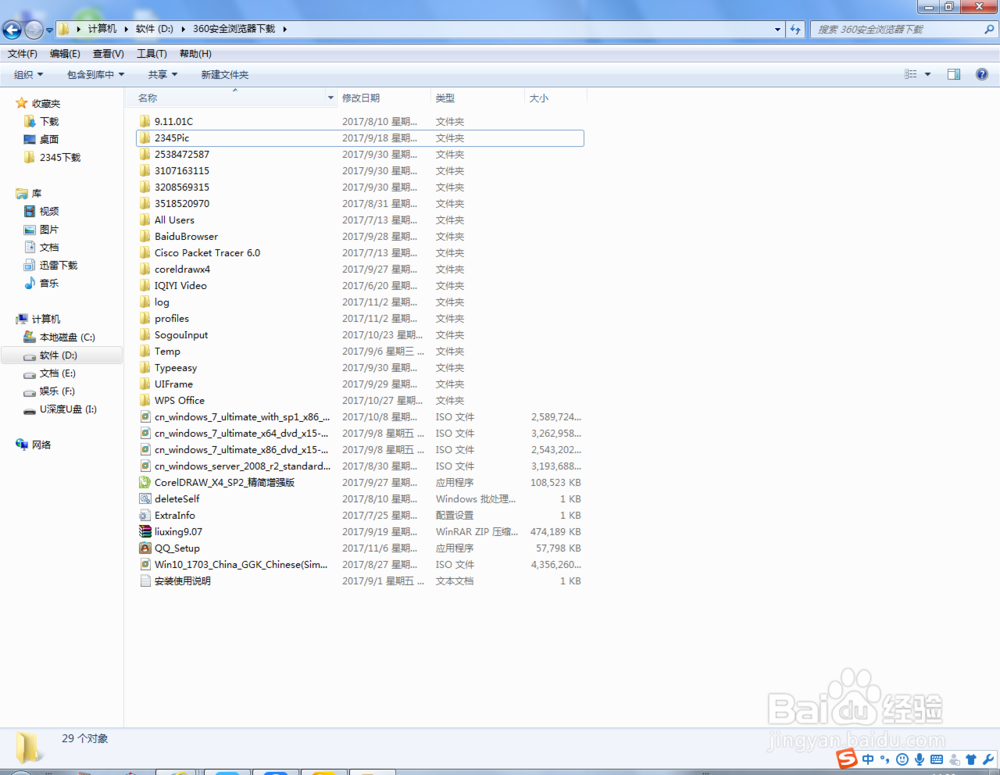Open the 包含到库中 dropdown

pos(96,75)
